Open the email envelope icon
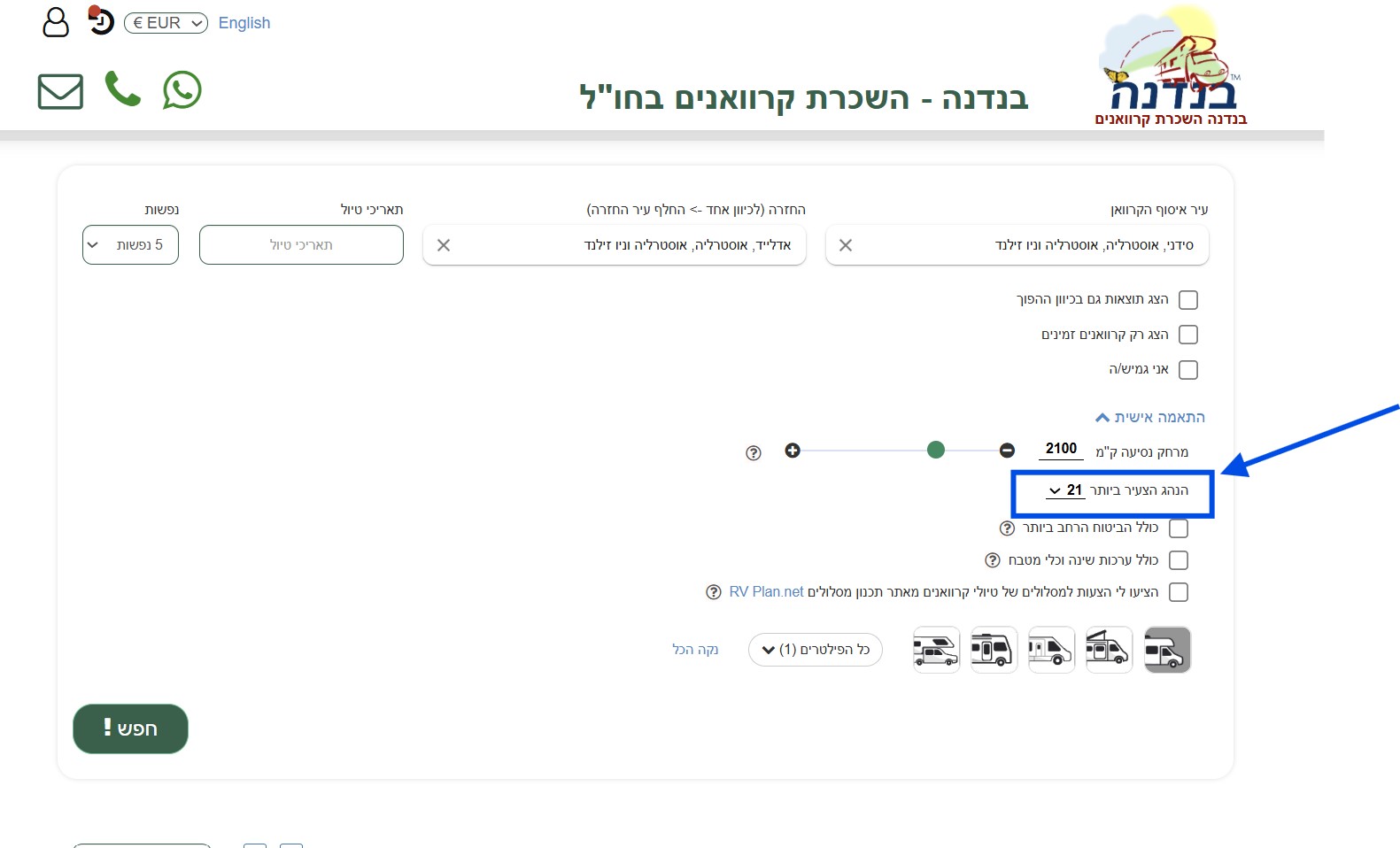1400x848 pixels. tap(60, 91)
